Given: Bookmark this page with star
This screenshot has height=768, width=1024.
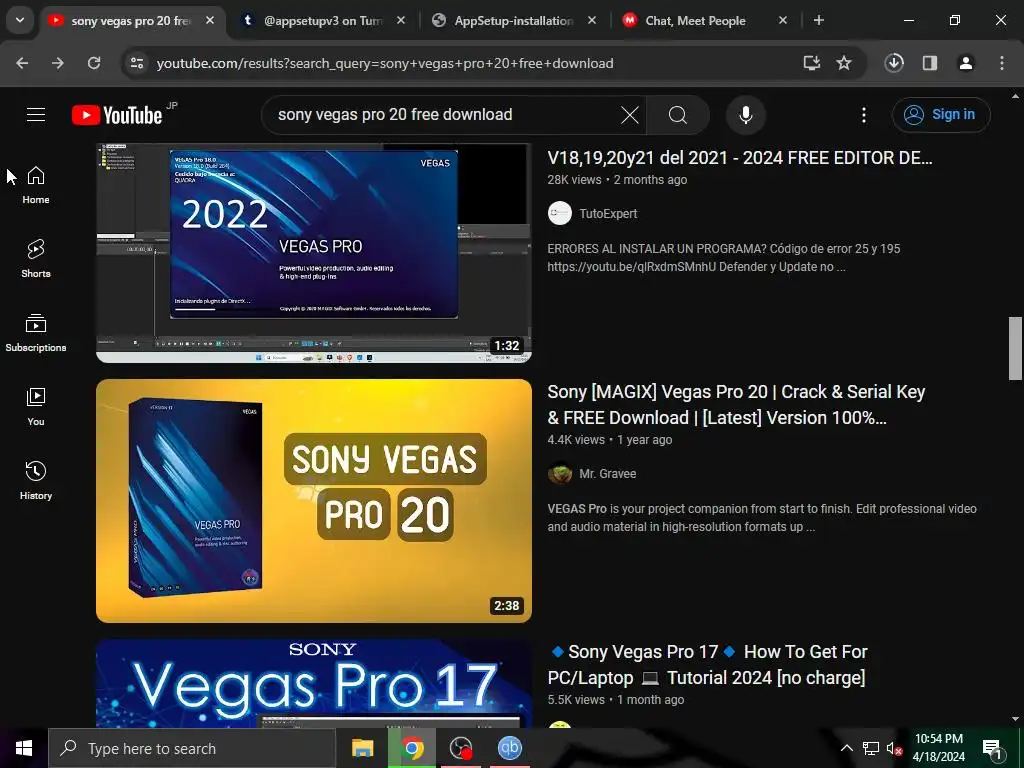Looking at the screenshot, I should 844,63.
